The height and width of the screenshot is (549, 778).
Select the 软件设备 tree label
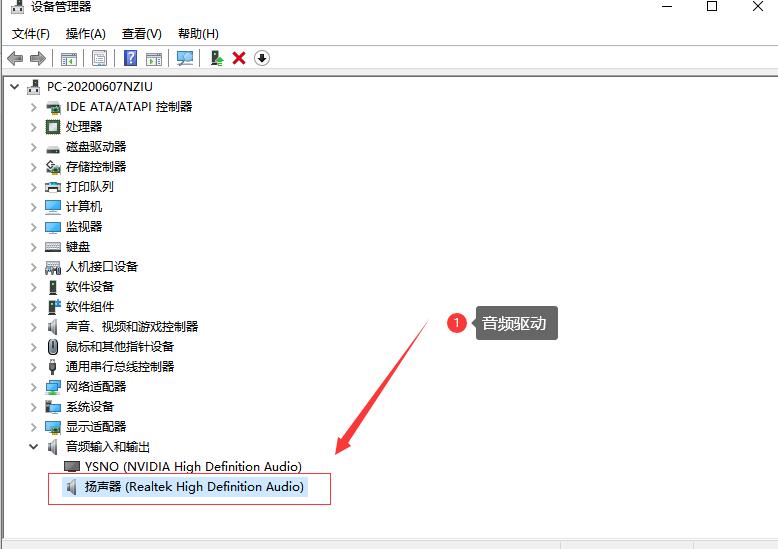pyautogui.click(x=90, y=286)
